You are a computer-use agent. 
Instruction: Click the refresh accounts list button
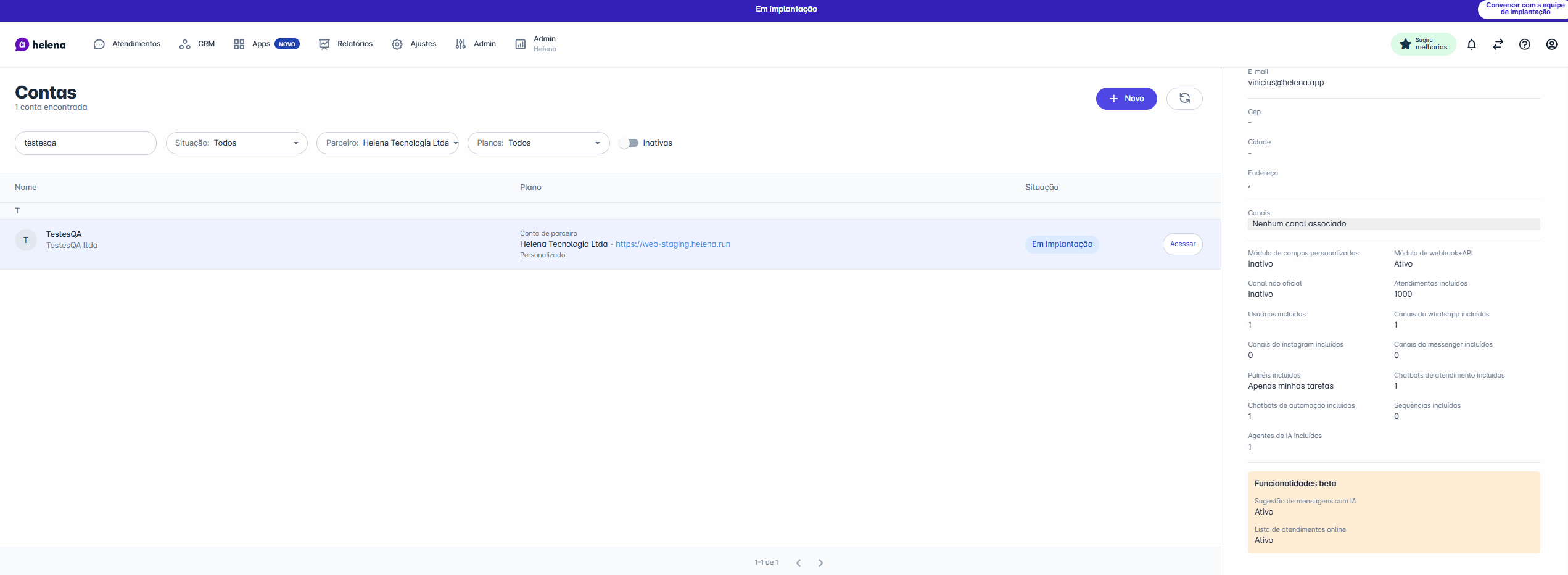pos(1184,99)
